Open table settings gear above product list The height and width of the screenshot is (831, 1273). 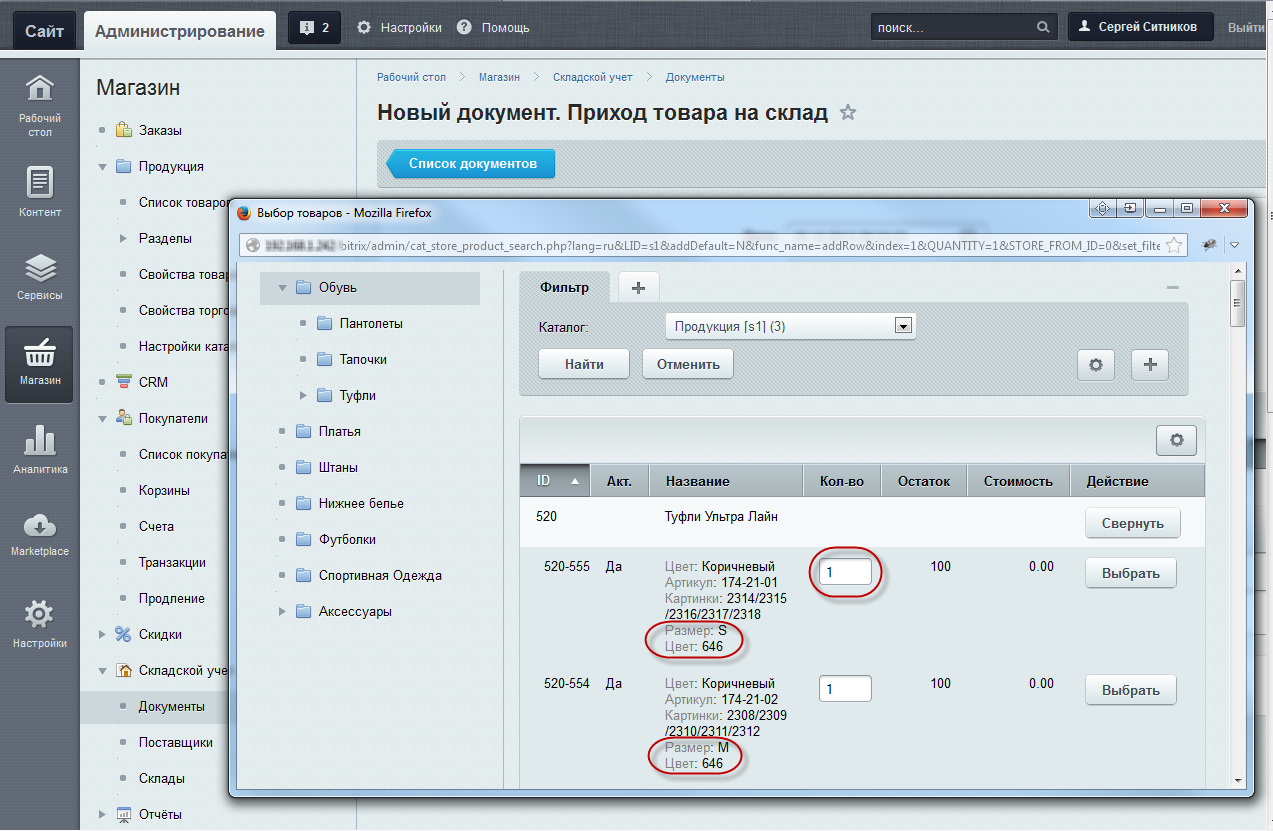pos(1176,440)
